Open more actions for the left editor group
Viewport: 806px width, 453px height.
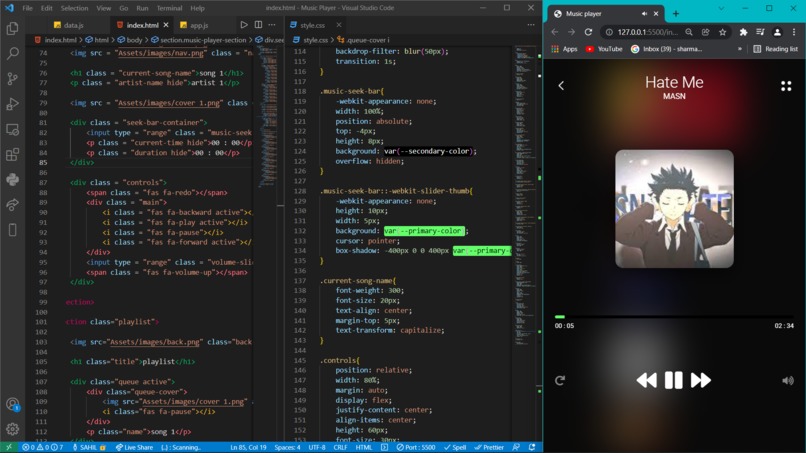[x=272, y=25]
